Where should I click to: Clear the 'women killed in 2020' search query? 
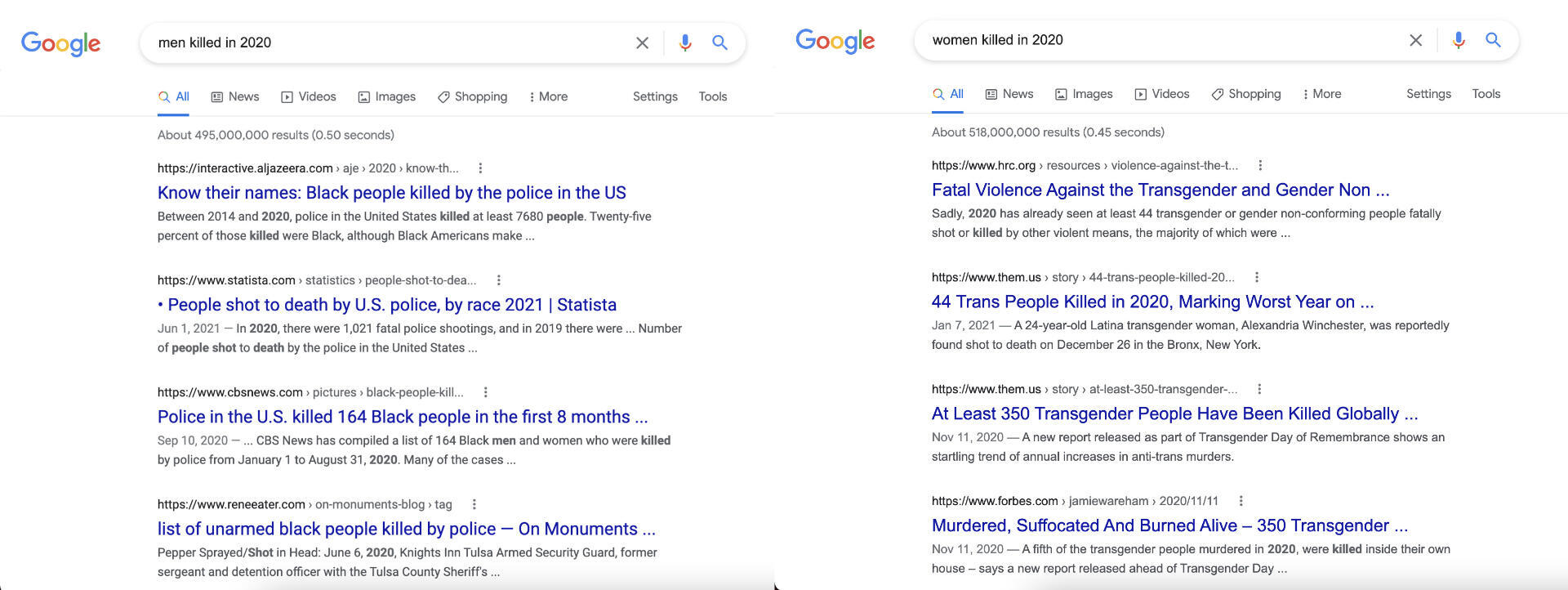click(1416, 40)
